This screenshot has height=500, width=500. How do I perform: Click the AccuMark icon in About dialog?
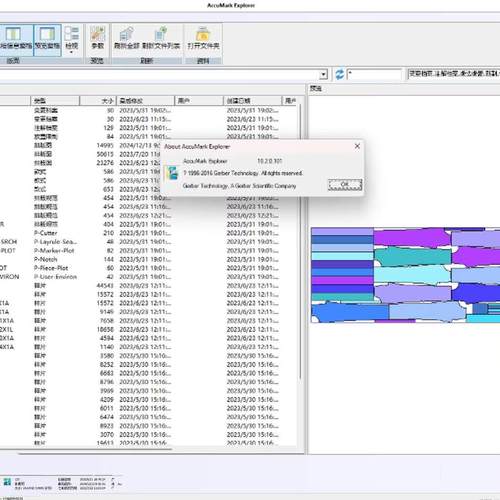click(172, 173)
